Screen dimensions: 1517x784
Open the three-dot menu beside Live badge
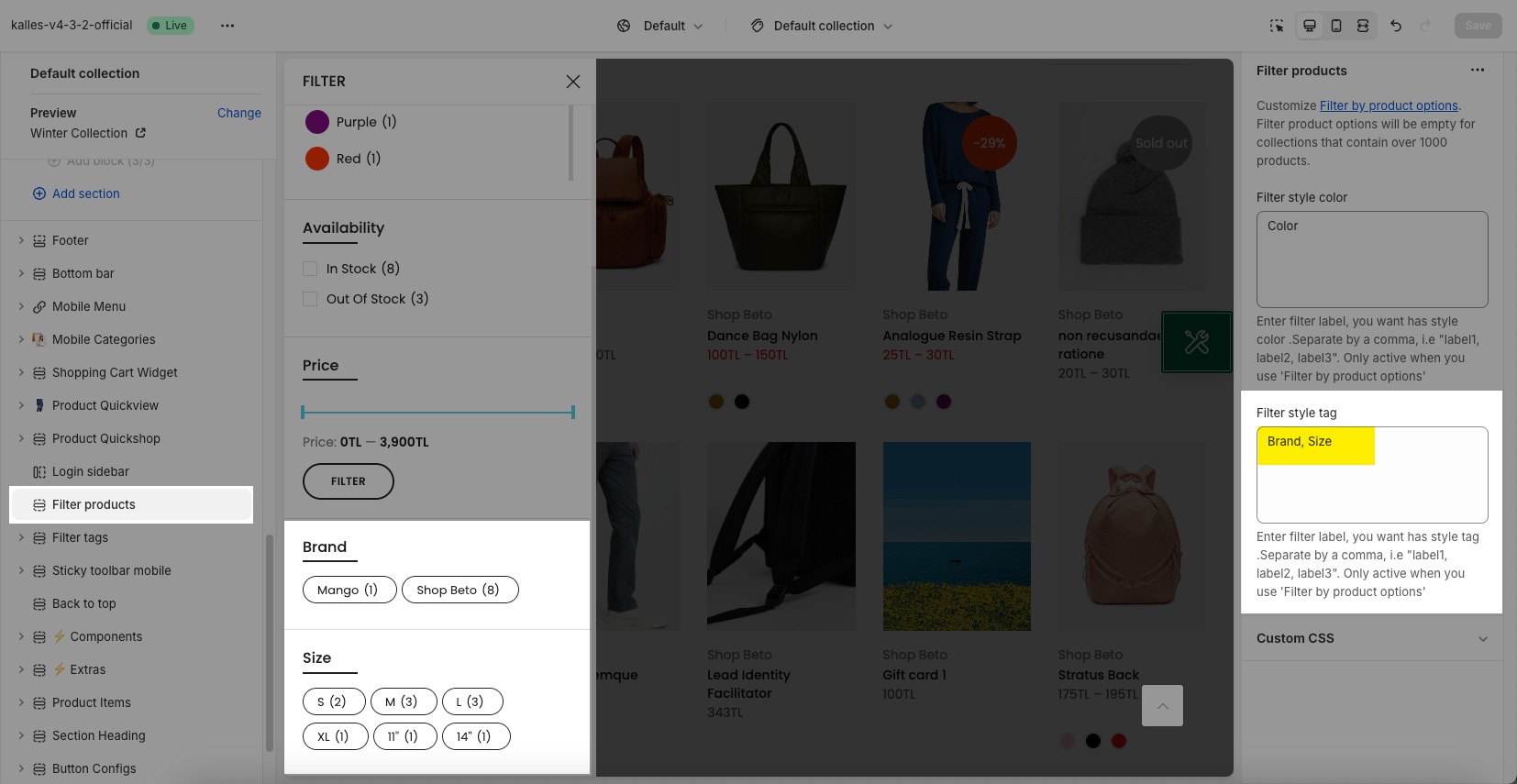227,26
